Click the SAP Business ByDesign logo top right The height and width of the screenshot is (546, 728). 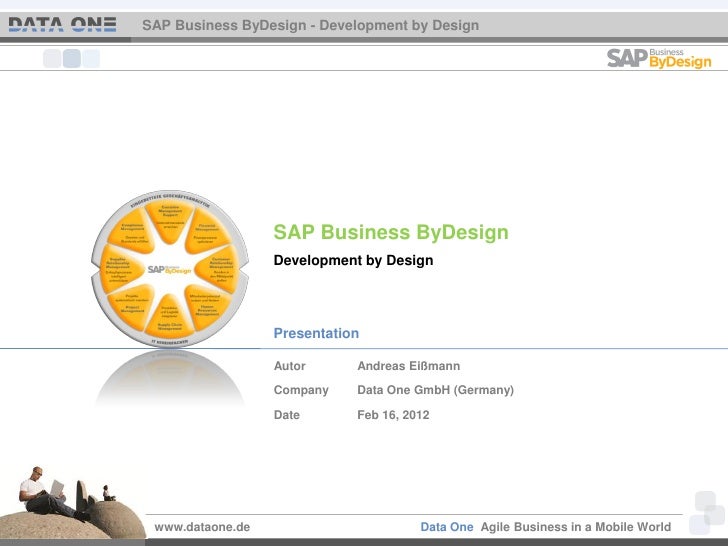(659, 58)
